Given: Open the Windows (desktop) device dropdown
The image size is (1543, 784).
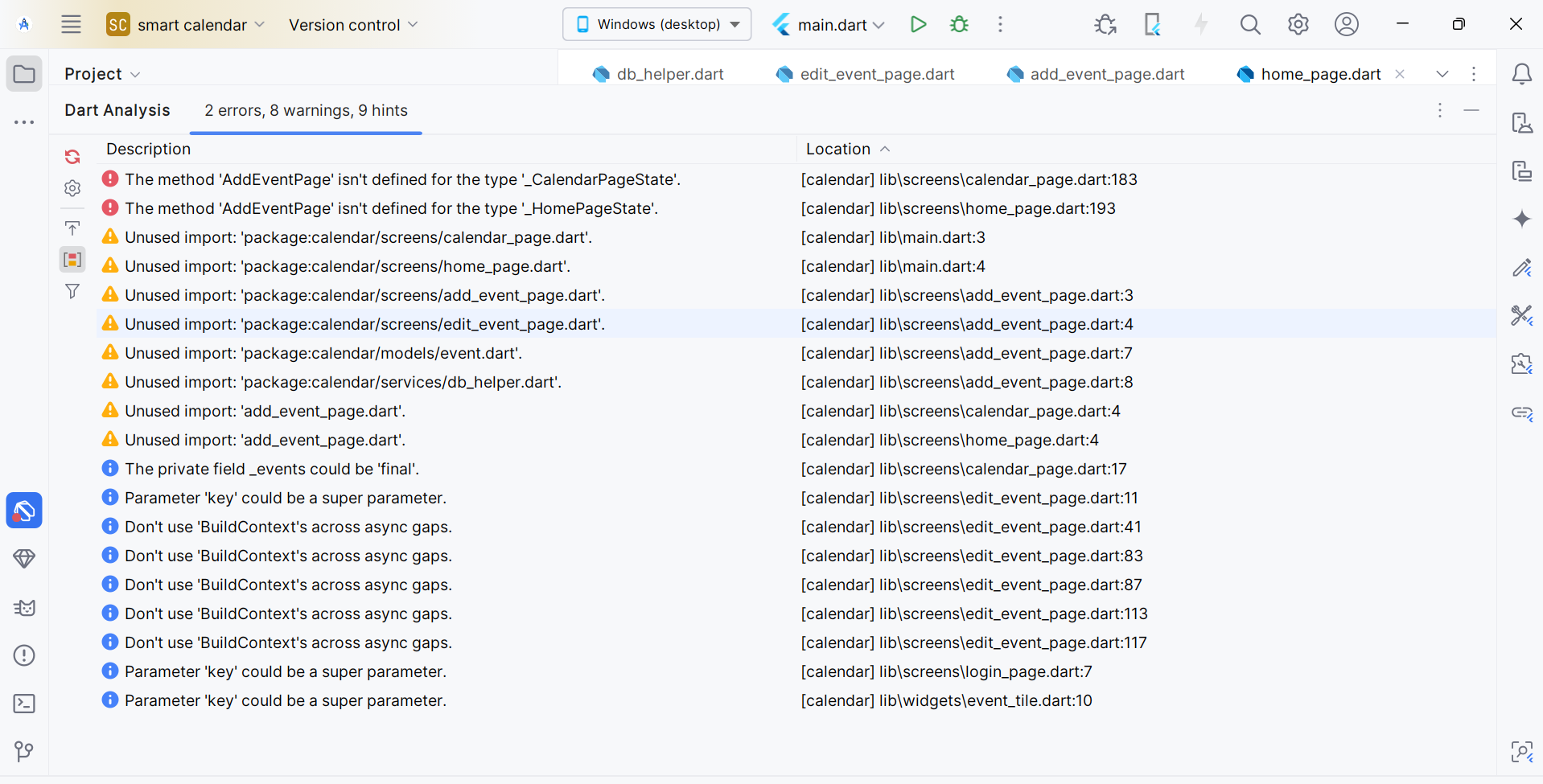Looking at the screenshot, I should 656,24.
